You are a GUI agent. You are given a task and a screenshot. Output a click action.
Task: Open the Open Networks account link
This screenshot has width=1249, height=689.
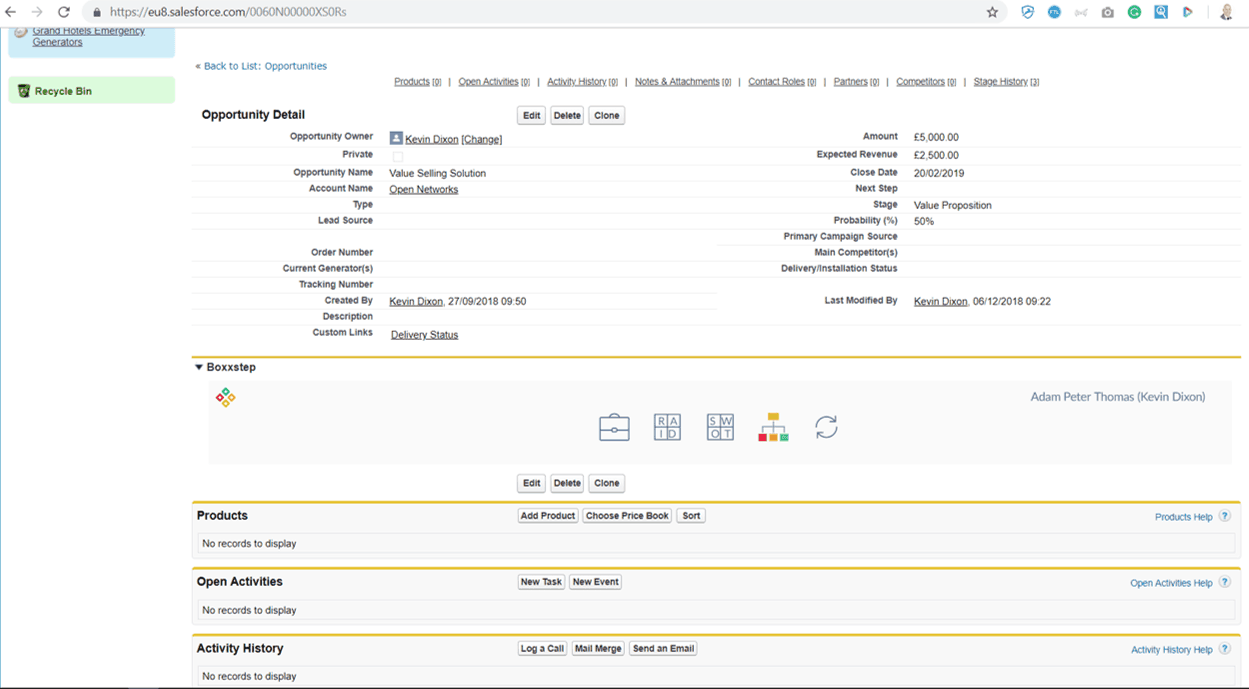pos(423,189)
